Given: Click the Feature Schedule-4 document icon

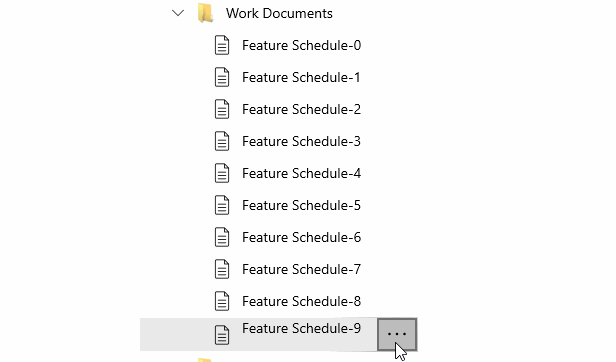Looking at the screenshot, I should [x=222, y=173].
